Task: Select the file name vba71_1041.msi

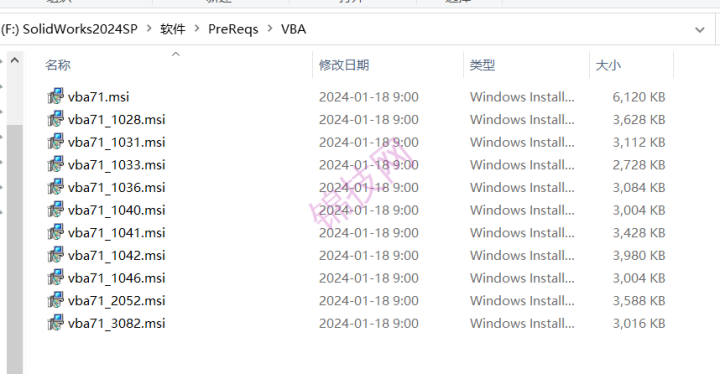Action: tap(117, 233)
